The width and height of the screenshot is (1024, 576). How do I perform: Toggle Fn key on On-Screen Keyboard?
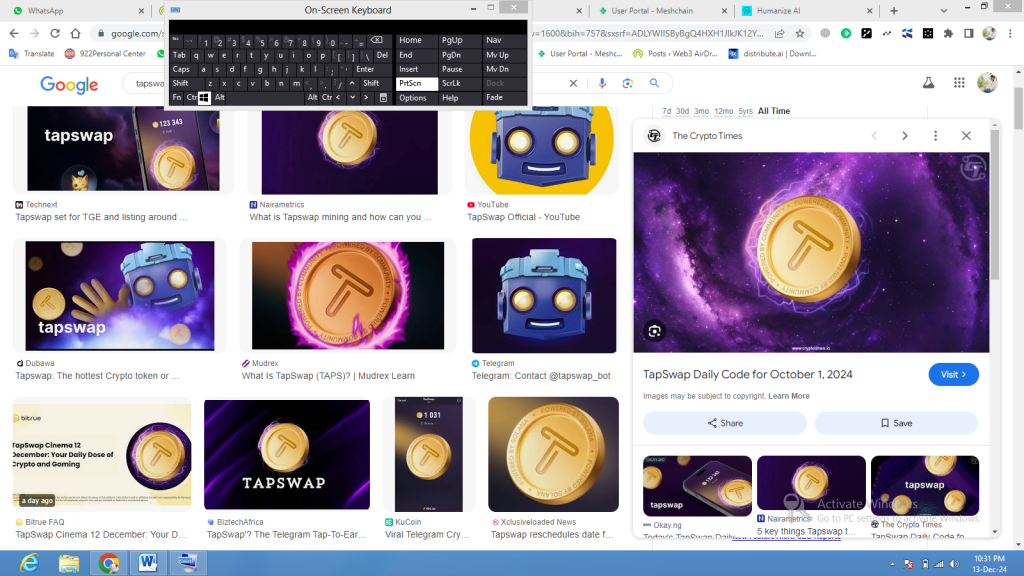point(177,97)
